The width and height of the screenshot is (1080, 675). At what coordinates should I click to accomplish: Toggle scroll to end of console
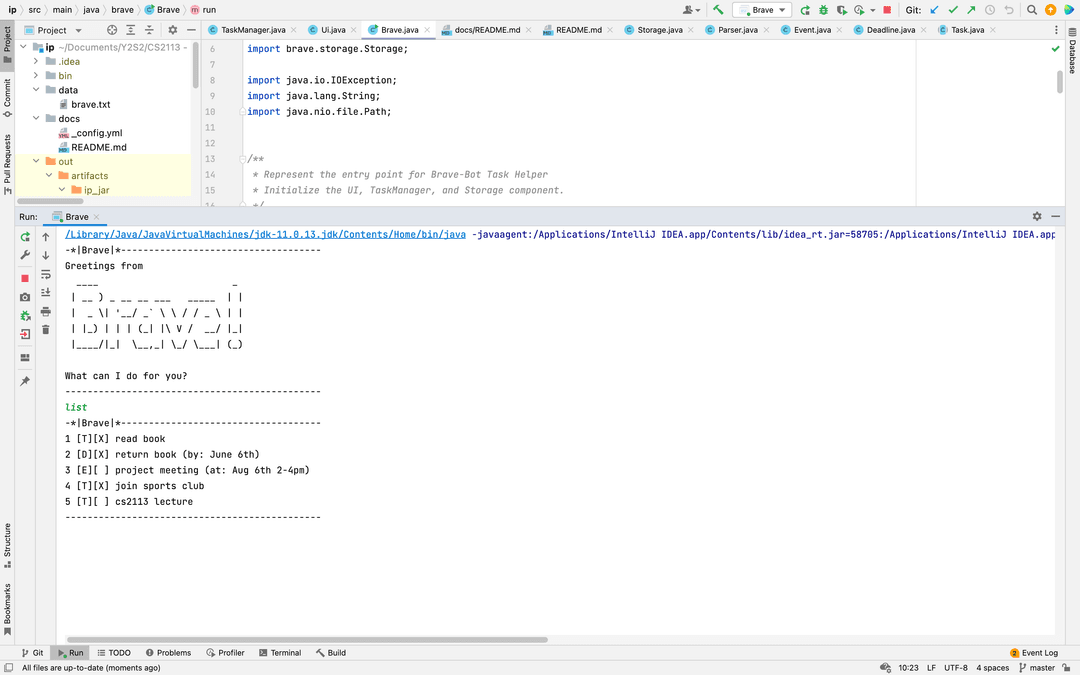point(46,292)
